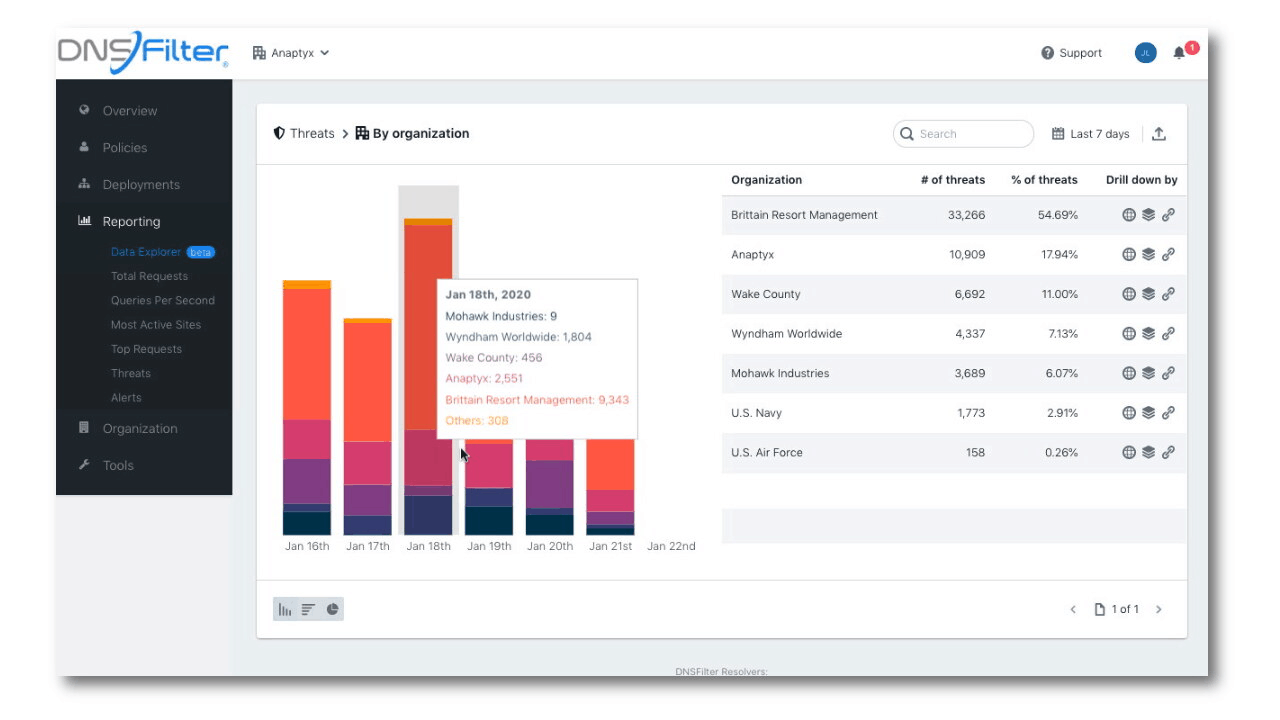The image size is (1280, 720).
Task: Select Total Requests report
Action: click(149, 276)
